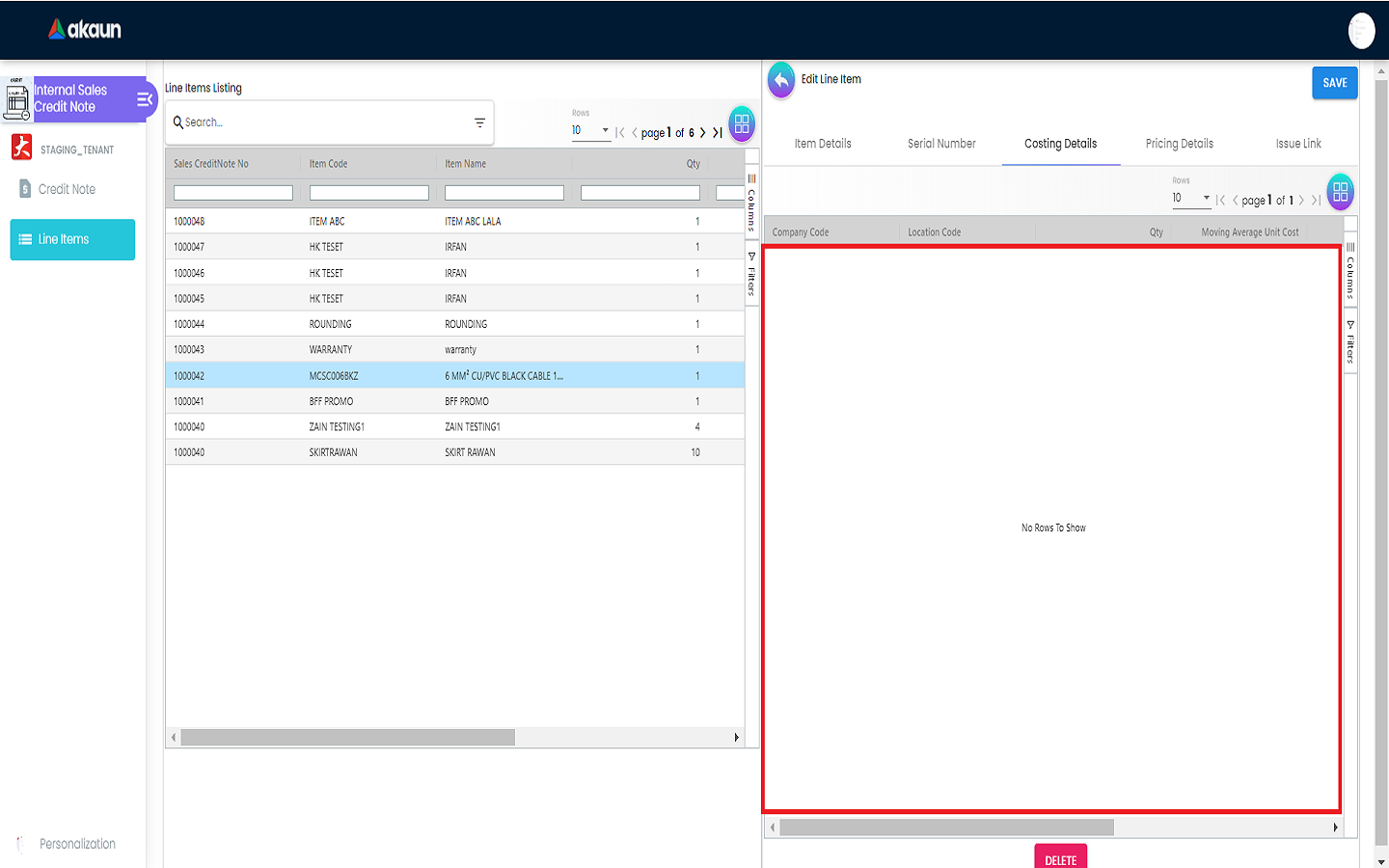Click the listing grid horizontal scrollbar
The width and height of the screenshot is (1389, 868).
347,738
